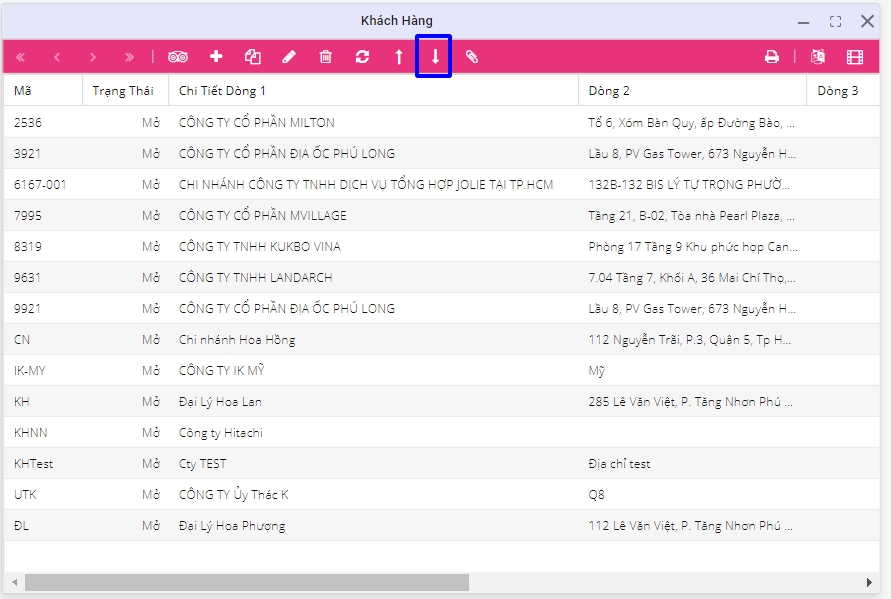
Task: Sort by the Mã column header
Action: [x=23, y=91]
